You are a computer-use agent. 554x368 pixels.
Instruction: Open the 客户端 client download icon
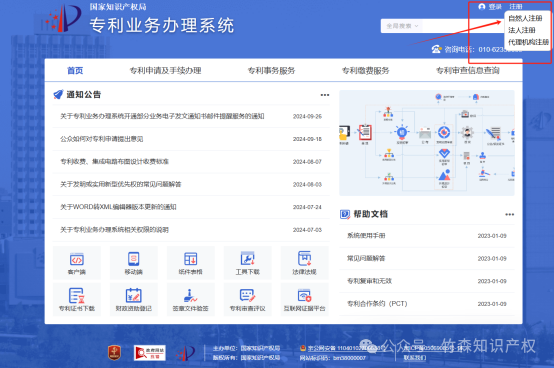pos(77,263)
